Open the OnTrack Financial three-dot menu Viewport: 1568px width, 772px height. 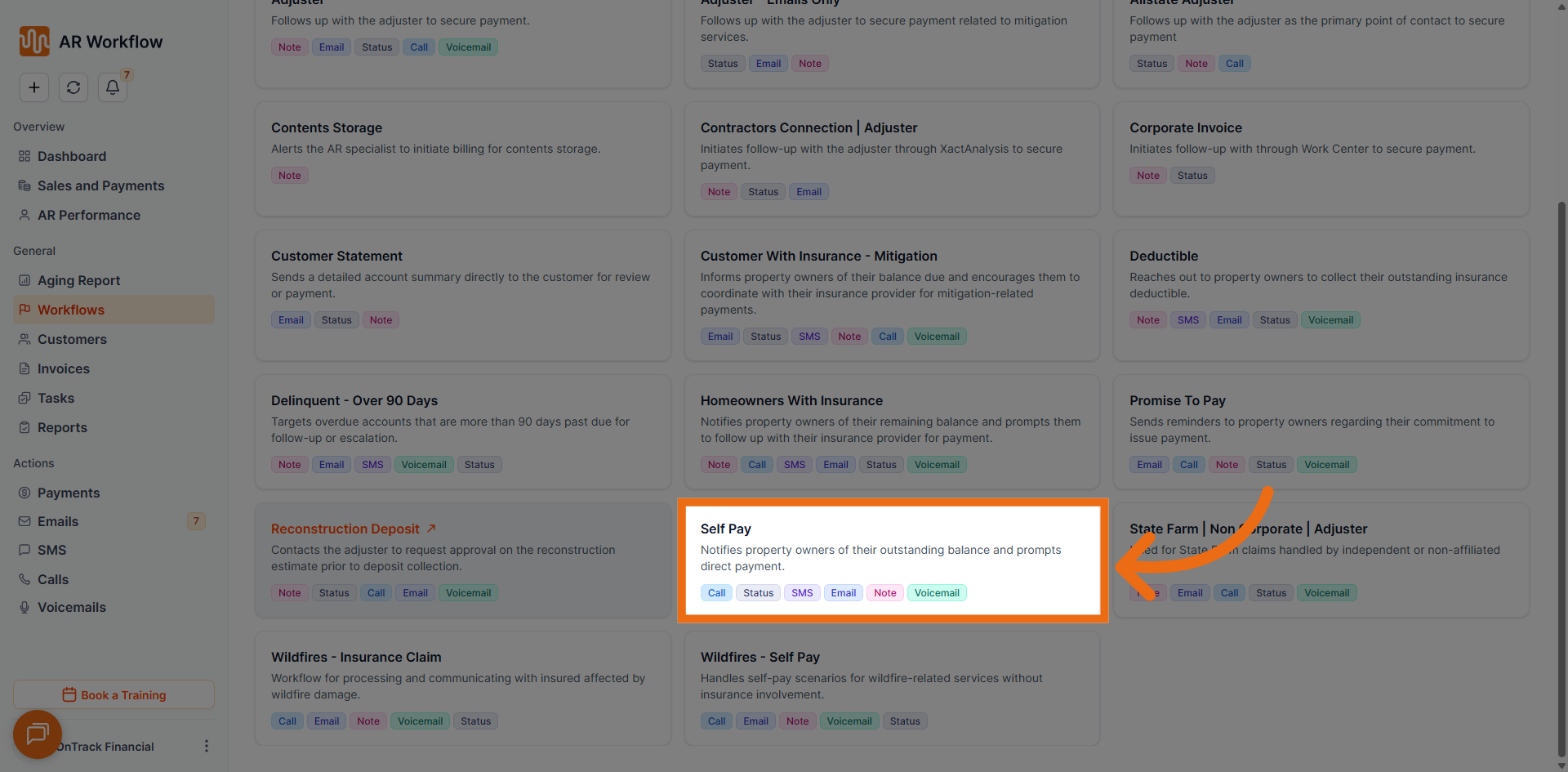coord(206,746)
